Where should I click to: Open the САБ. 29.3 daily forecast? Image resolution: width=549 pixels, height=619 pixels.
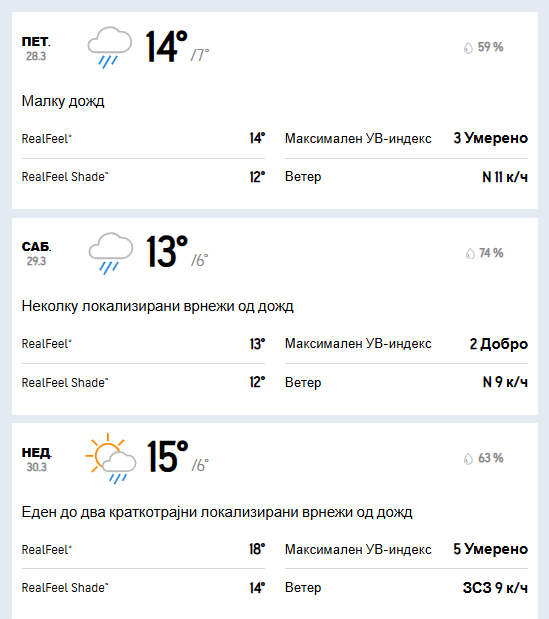point(275,316)
